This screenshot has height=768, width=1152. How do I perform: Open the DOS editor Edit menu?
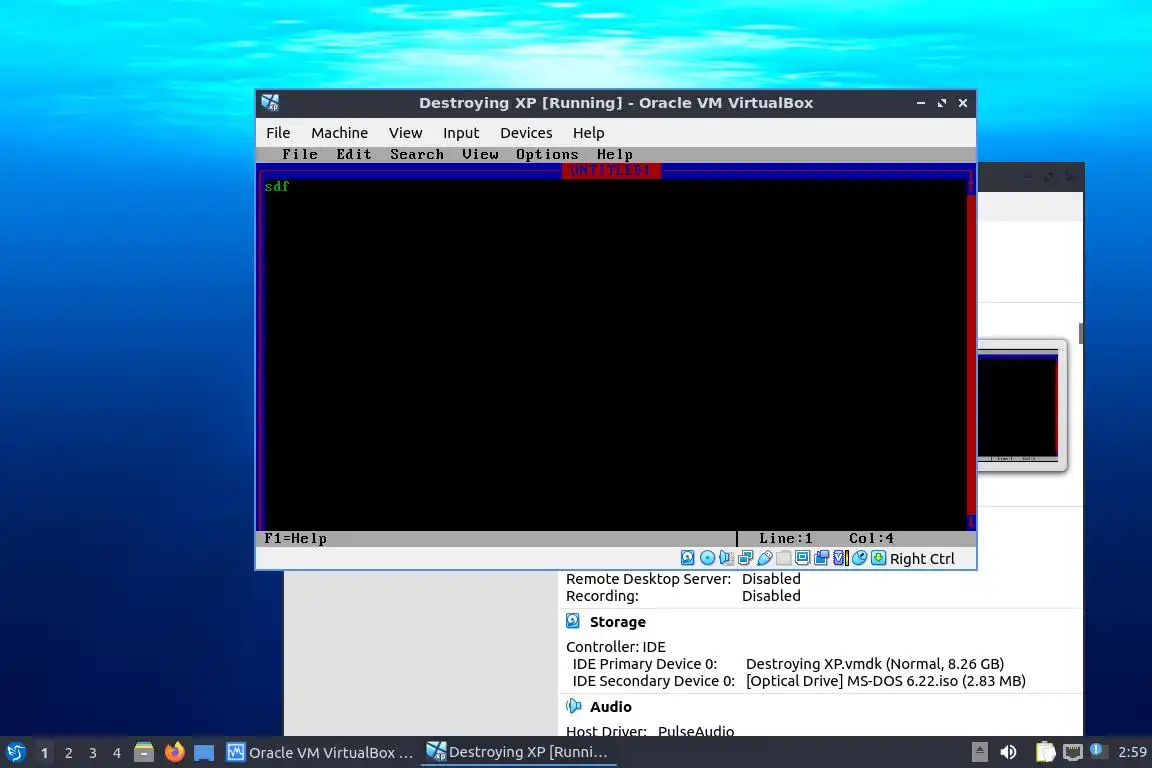click(354, 154)
